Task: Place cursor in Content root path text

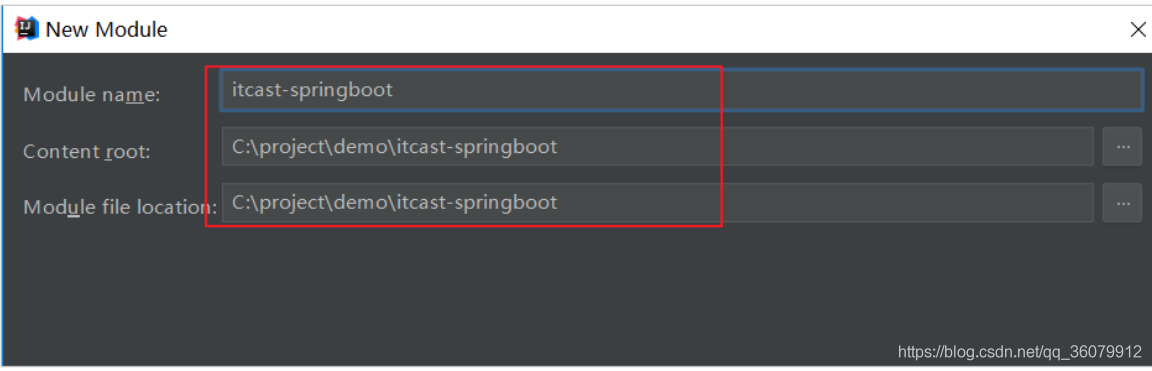Action: 395,146
